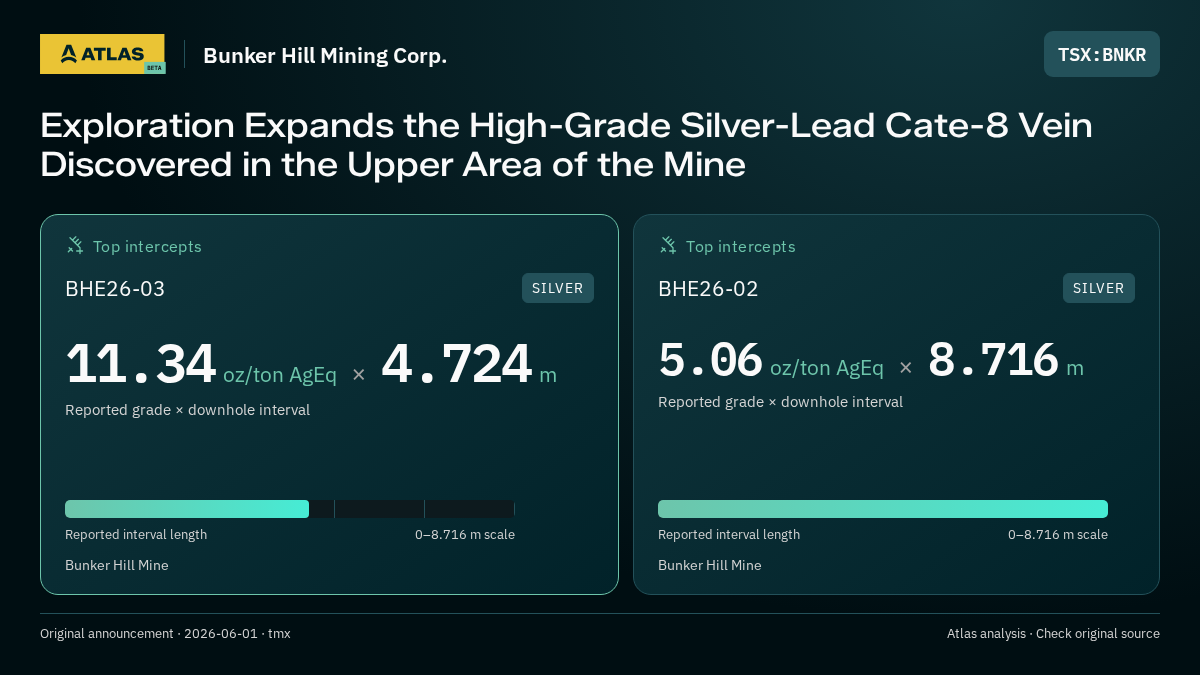Click the interval length bar for BHE26-03
This screenshot has height=675, width=1200.
pos(290,509)
